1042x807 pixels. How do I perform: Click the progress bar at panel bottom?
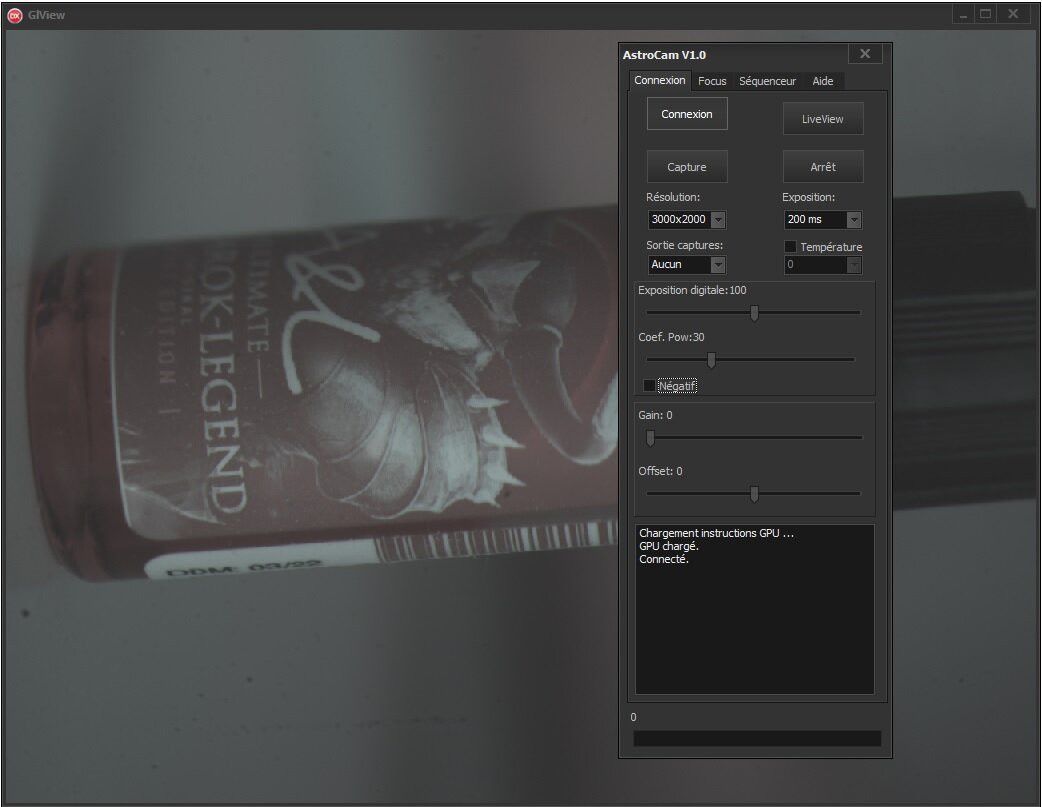[x=757, y=739]
